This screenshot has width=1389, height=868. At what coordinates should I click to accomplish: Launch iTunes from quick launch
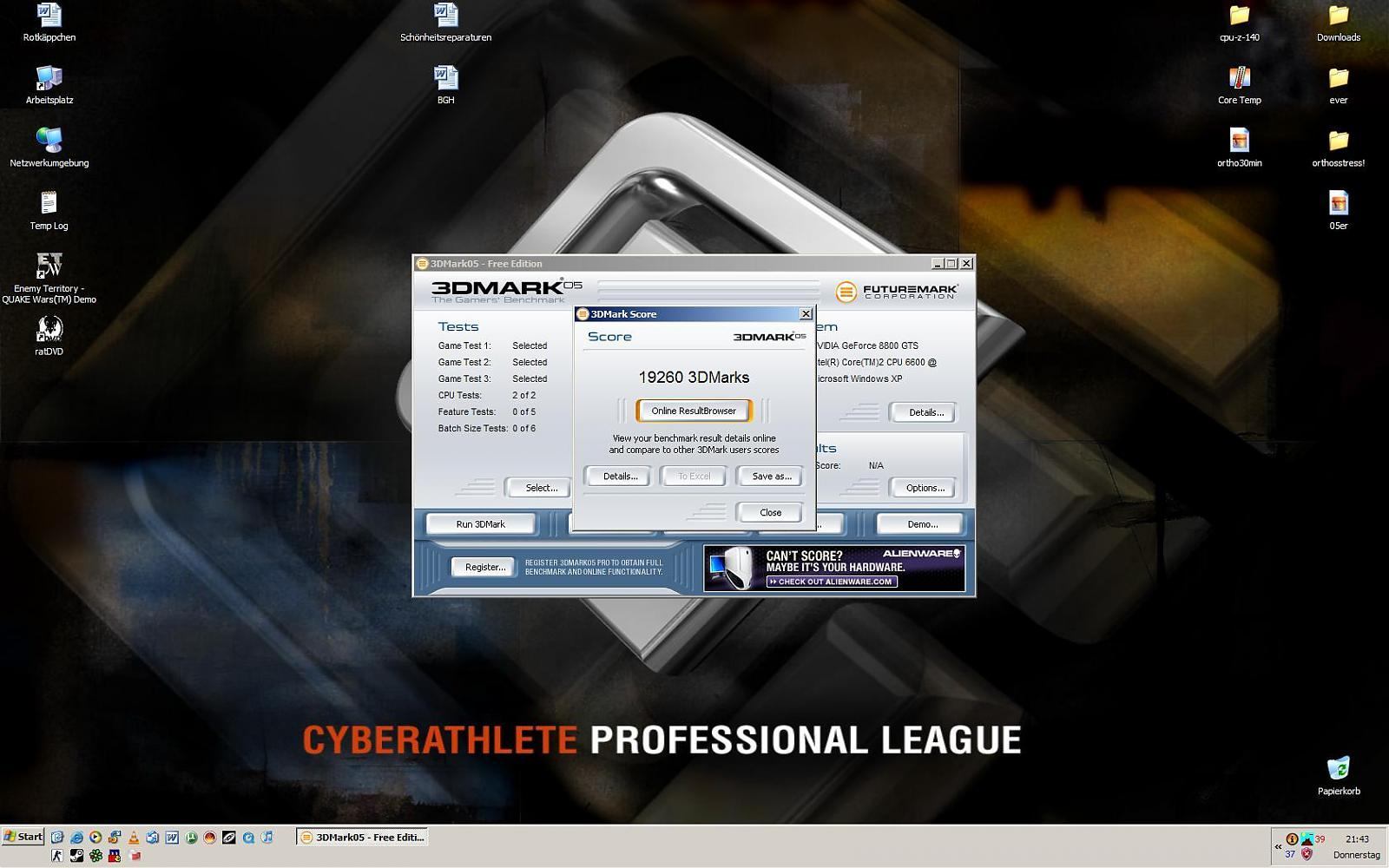pyautogui.click(x=267, y=838)
